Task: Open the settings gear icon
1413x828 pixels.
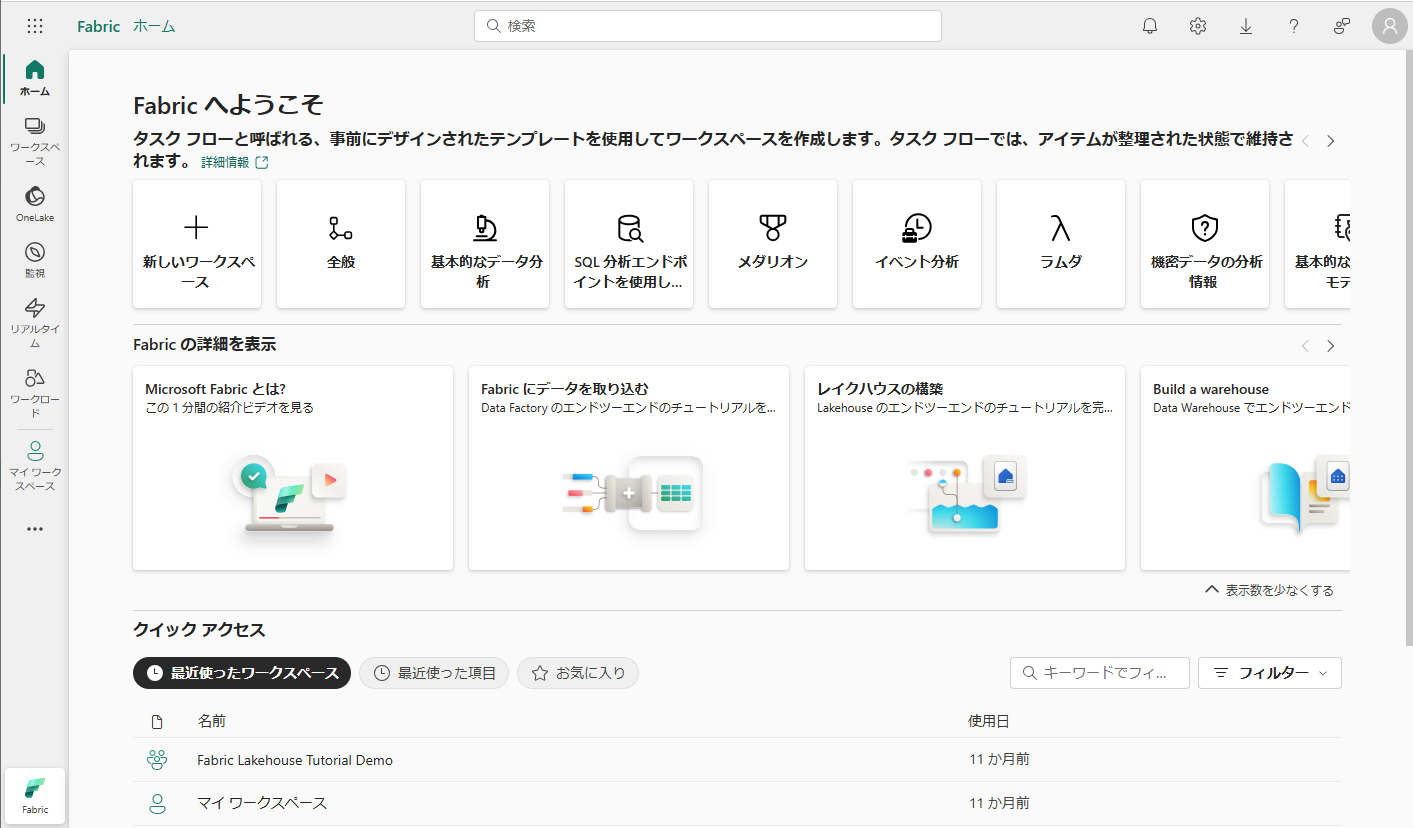Action: (x=1198, y=26)
